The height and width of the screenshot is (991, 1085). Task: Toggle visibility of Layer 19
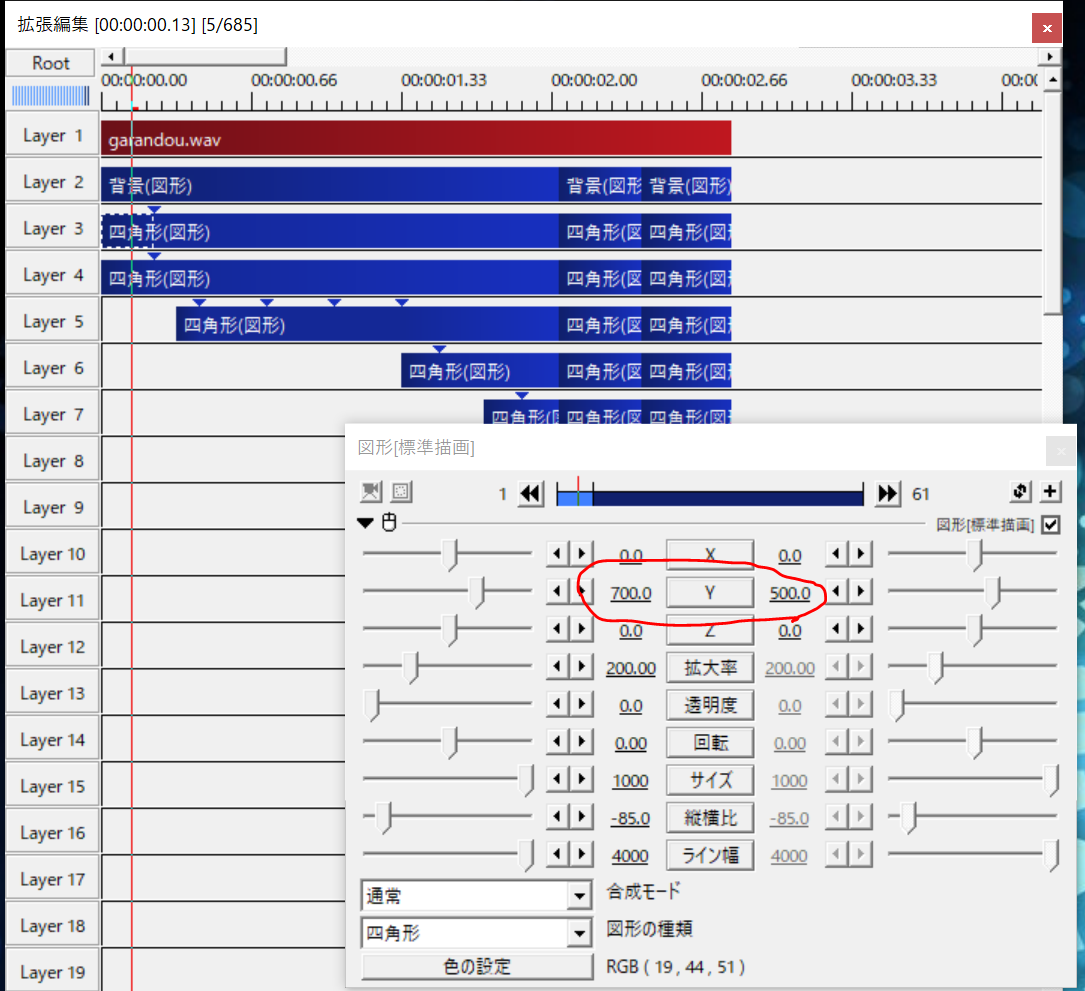pos(52,972)
